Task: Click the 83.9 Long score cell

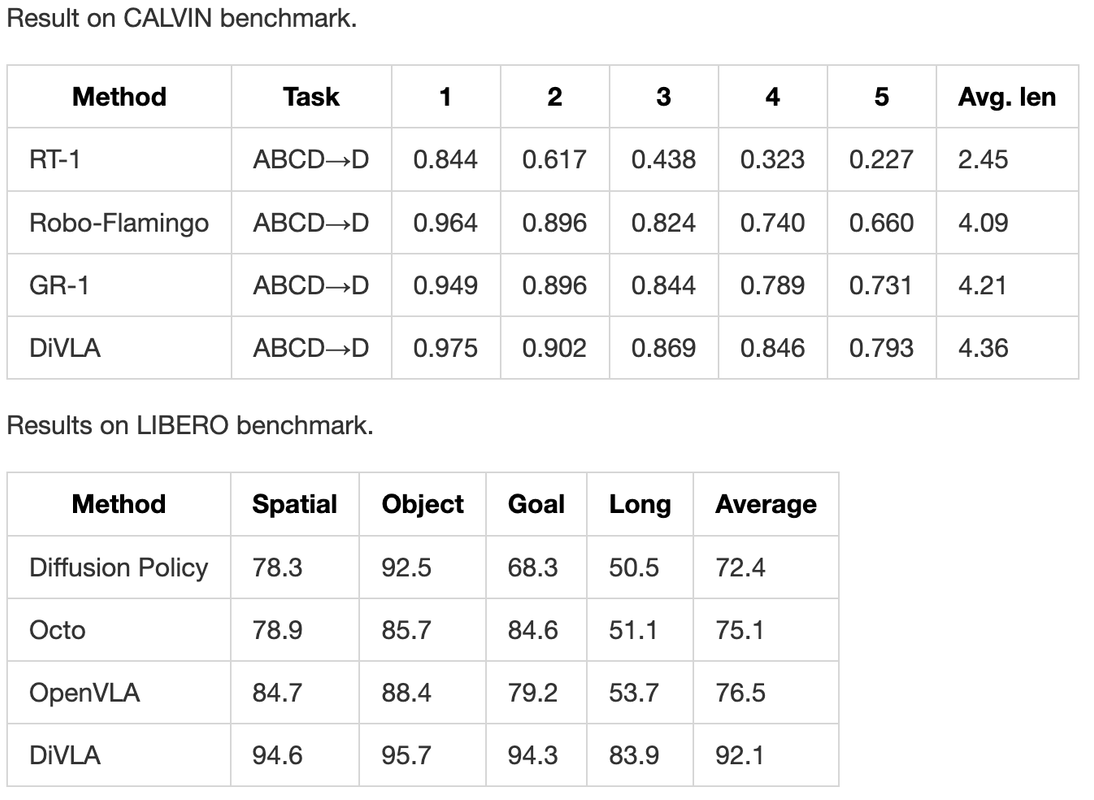Action: pos(634,755)
